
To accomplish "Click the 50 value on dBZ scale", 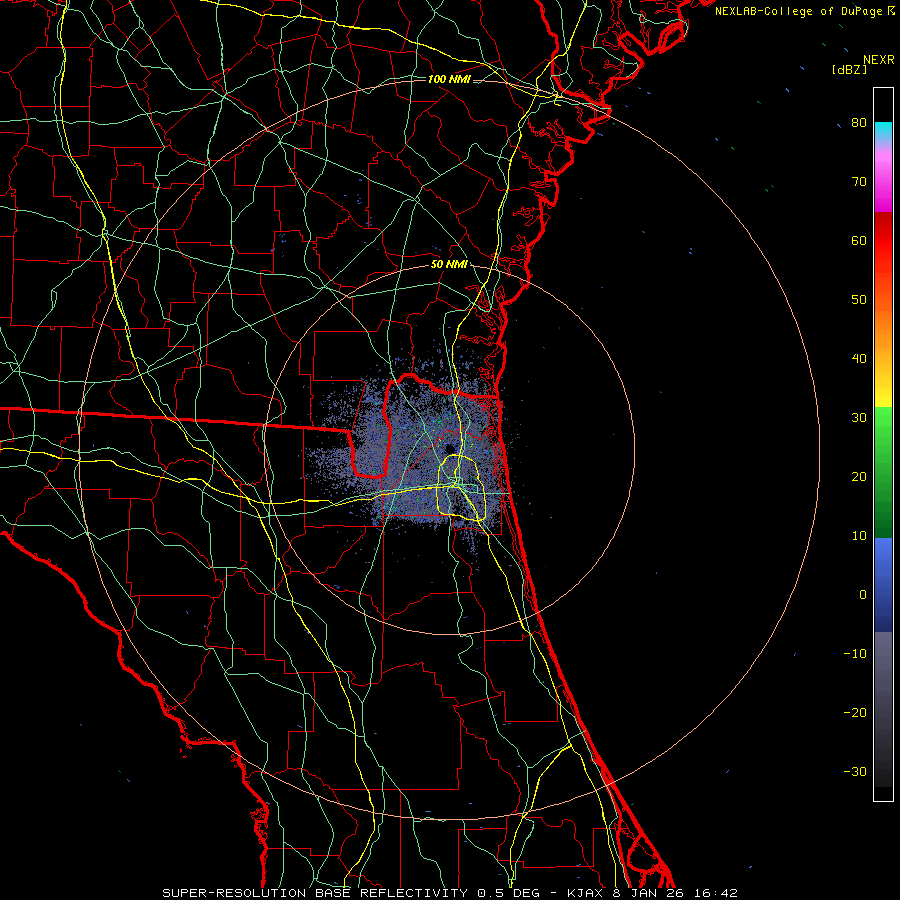I will tap(859, 300).
